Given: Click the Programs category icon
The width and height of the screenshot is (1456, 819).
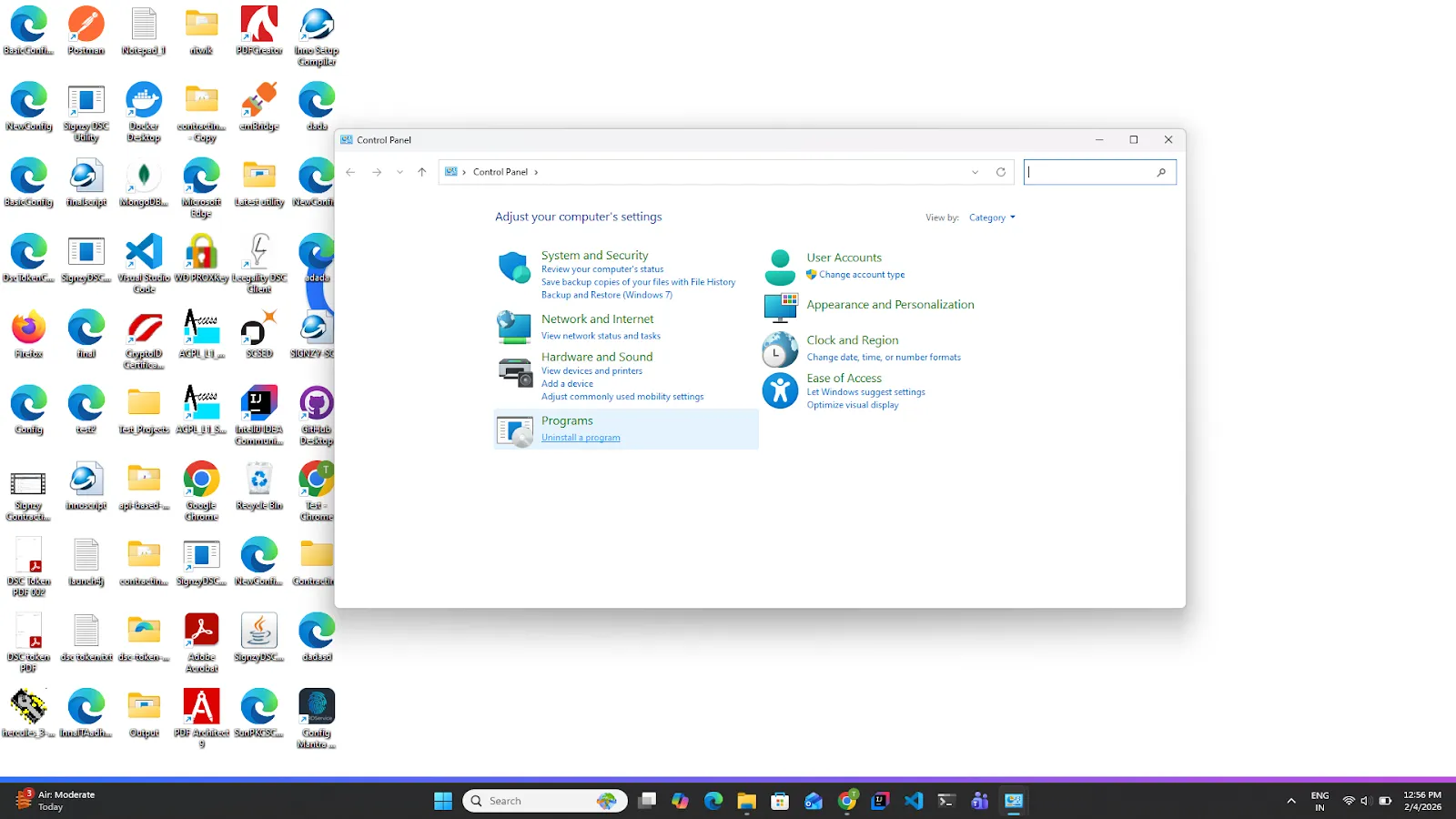Looking at the screenshot, I should [515, 430].
